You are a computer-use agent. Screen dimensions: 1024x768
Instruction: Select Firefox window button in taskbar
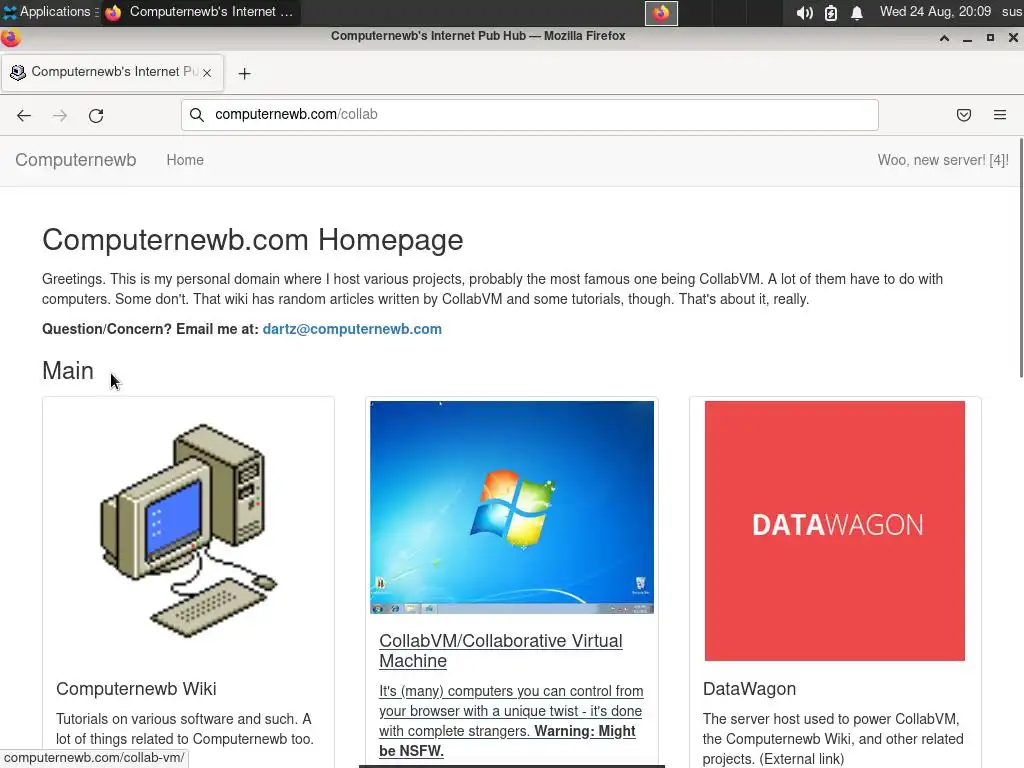[x=200, y=12]
